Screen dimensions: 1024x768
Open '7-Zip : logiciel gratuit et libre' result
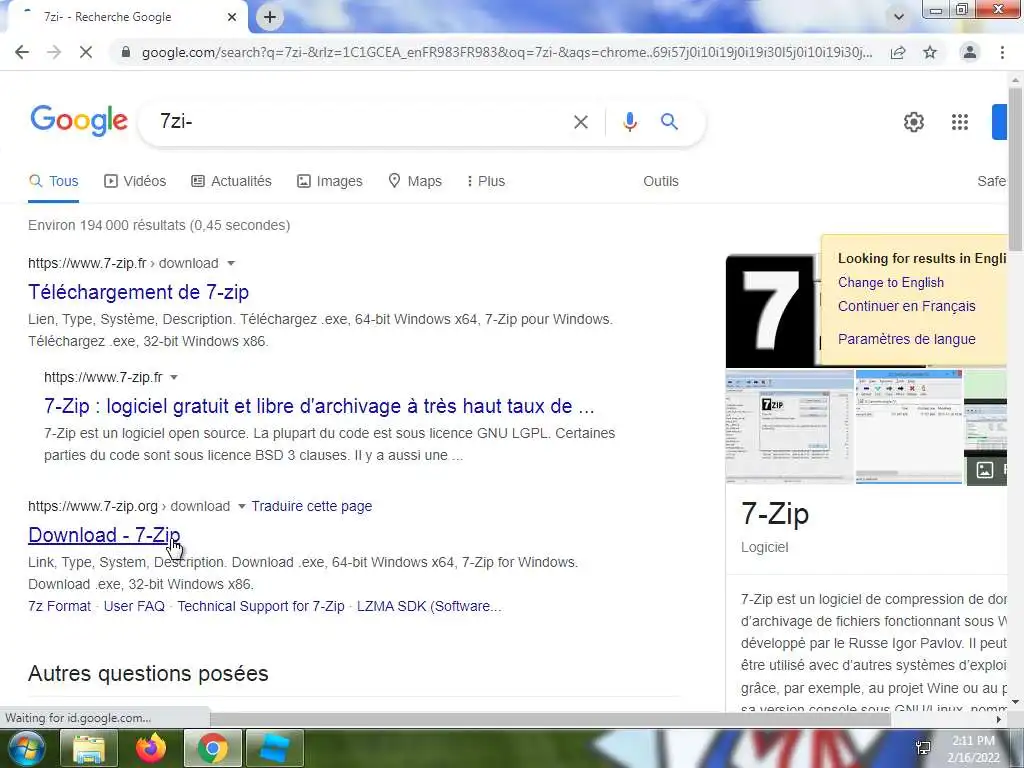tap(319, 406)
